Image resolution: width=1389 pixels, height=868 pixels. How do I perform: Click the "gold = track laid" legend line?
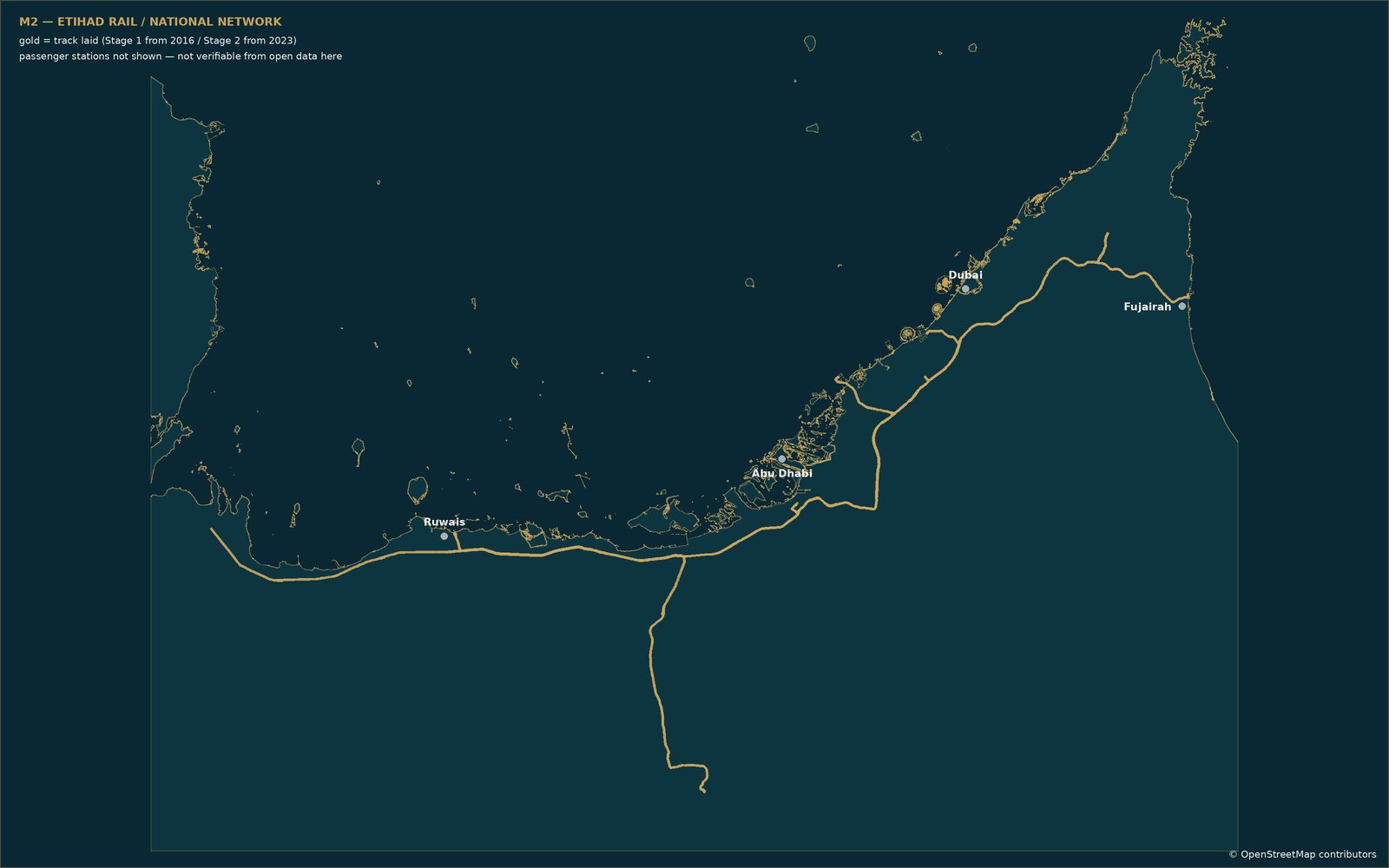[158, 41]
